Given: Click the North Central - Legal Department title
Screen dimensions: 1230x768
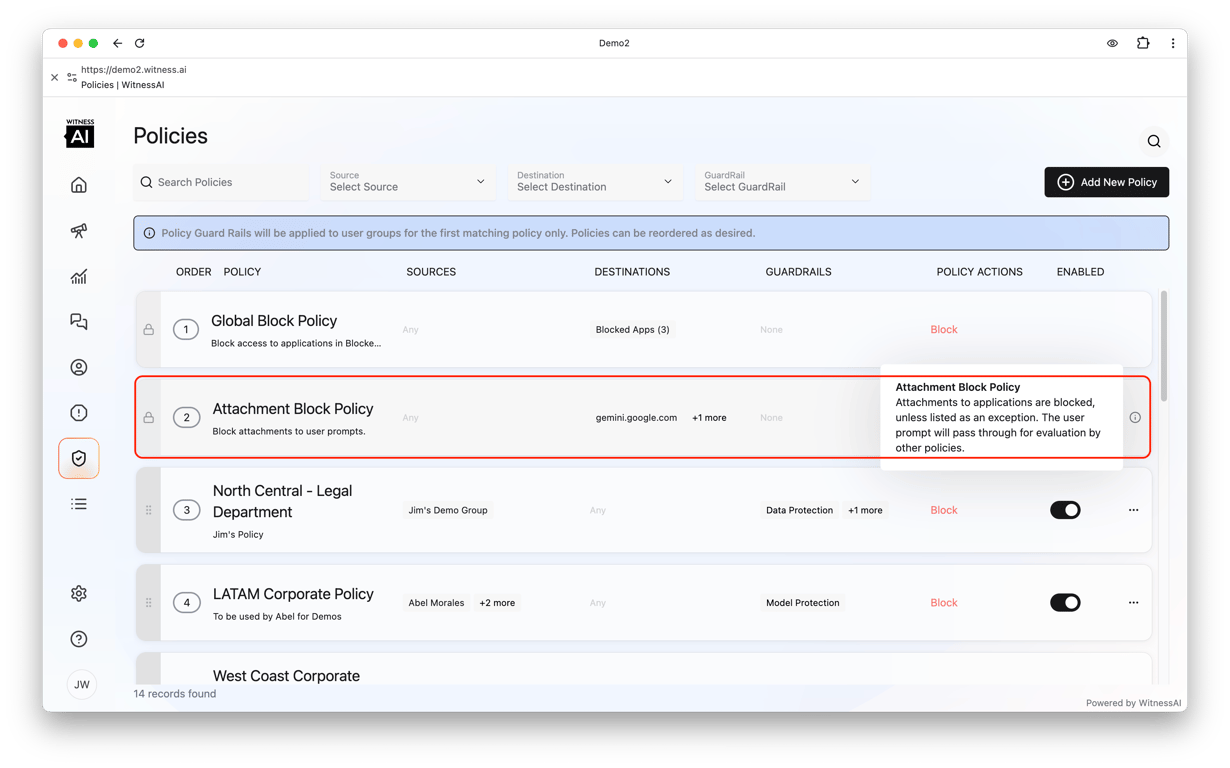Looking at the screenshot, I should (282, 501).
